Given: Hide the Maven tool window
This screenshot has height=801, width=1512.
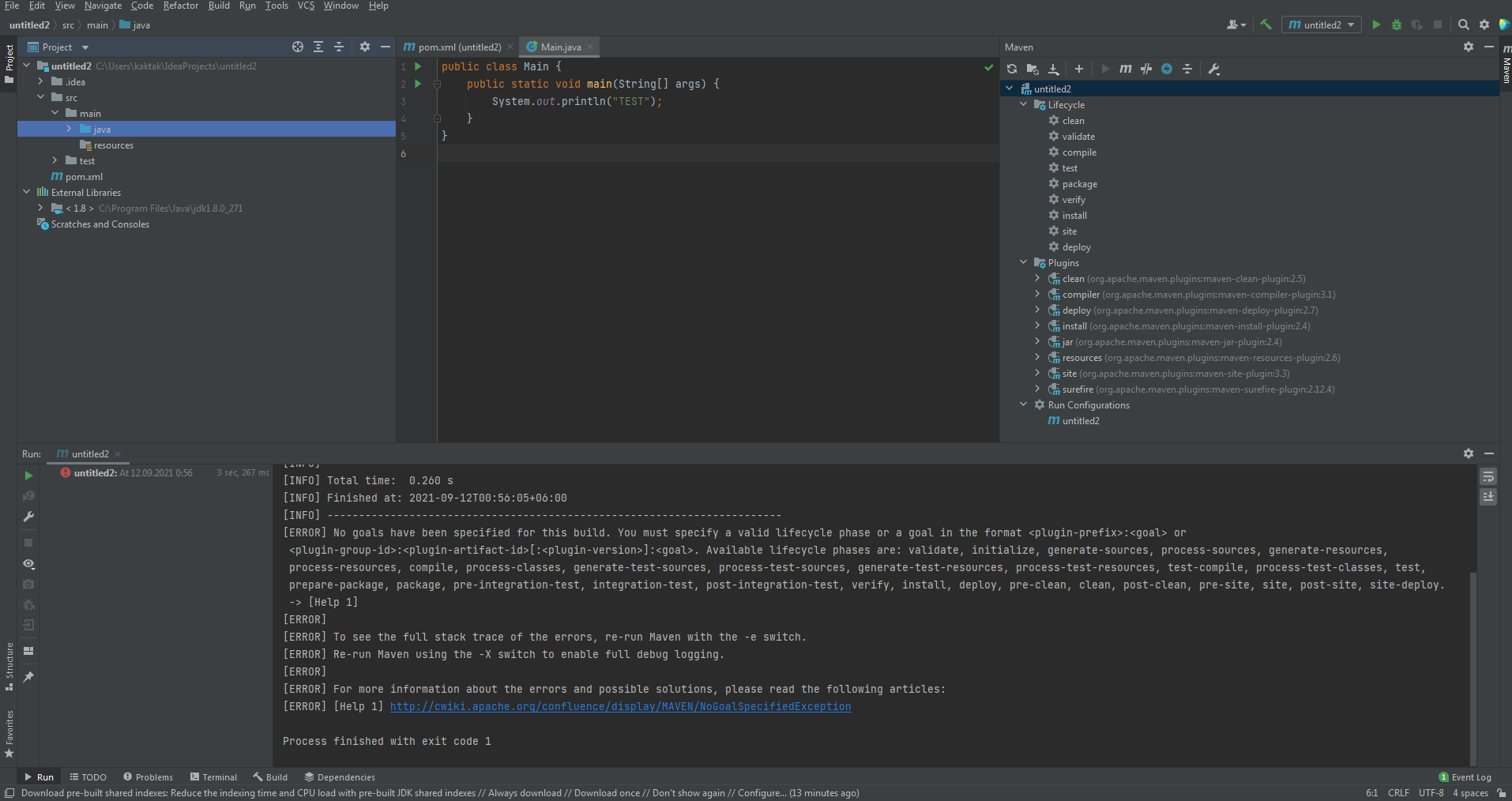Looking at the screenshot, I should (x=1489, y=47).
